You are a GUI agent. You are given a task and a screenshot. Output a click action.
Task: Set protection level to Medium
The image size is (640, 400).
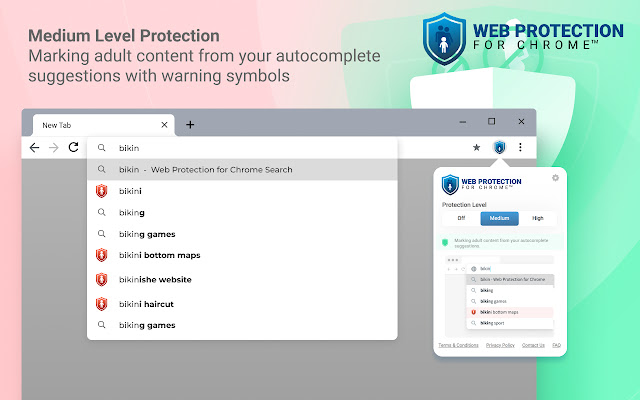pyautogui.click(x=499, y=218)
